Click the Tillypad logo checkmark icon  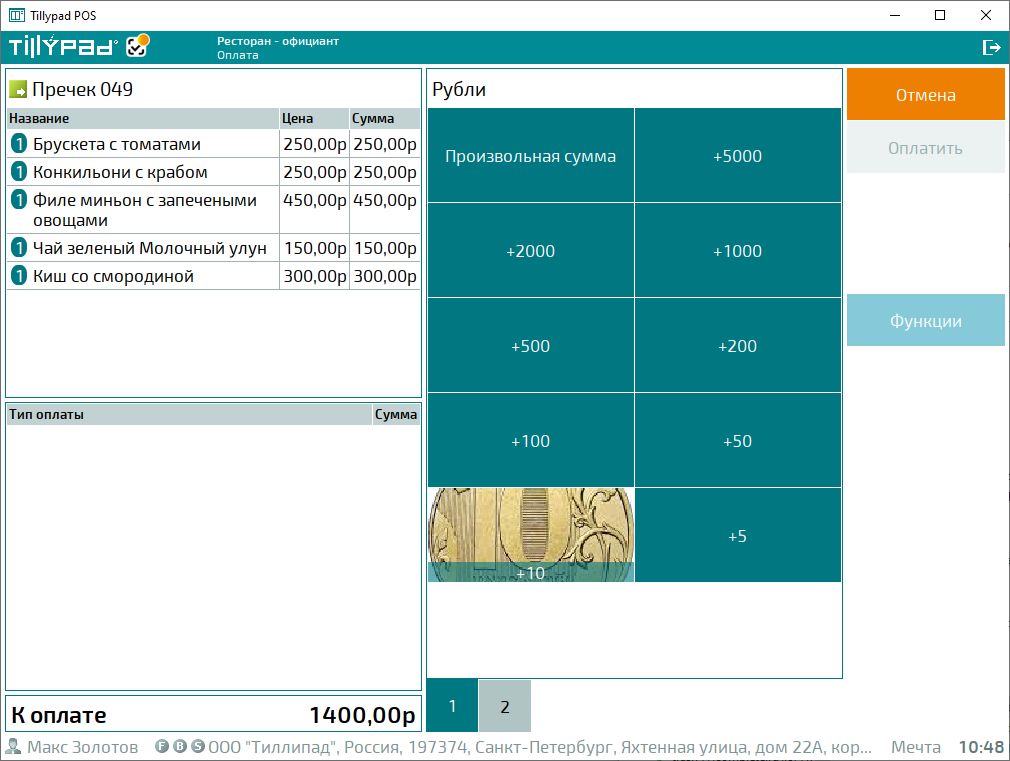pos(138,46)
